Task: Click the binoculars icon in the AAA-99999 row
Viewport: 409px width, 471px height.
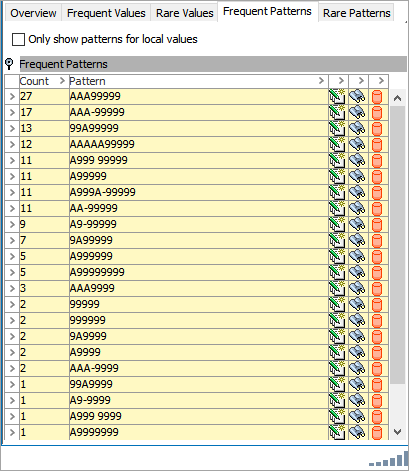Action: click(357, 113)
